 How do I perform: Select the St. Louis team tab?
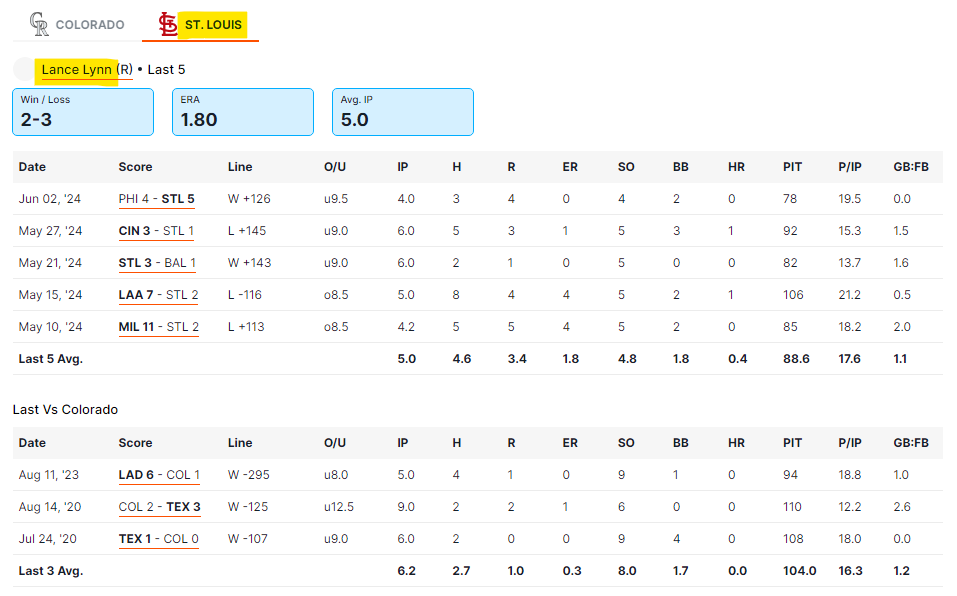click(201, 24)
